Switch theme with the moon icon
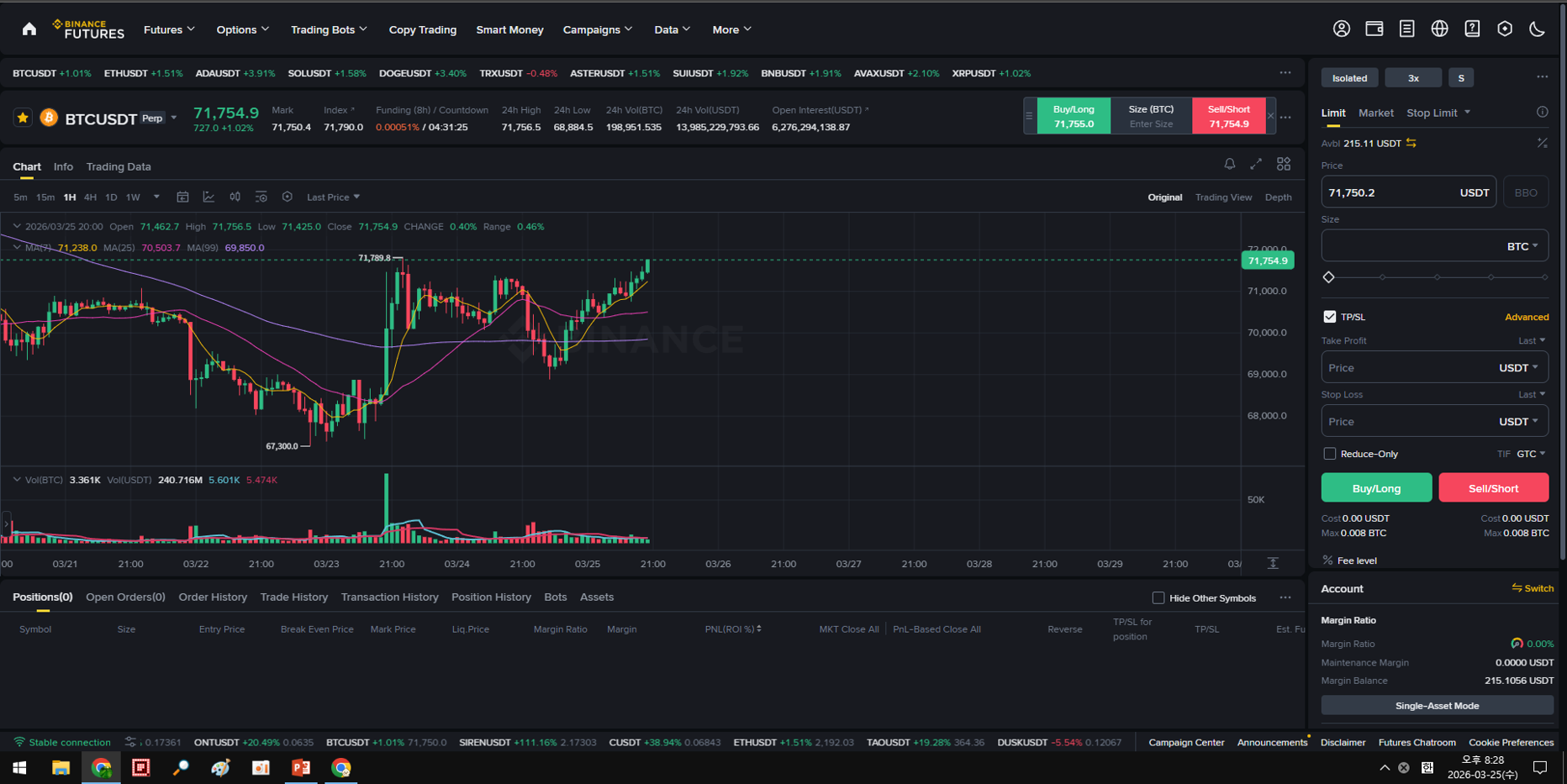 click(1537, 29)
